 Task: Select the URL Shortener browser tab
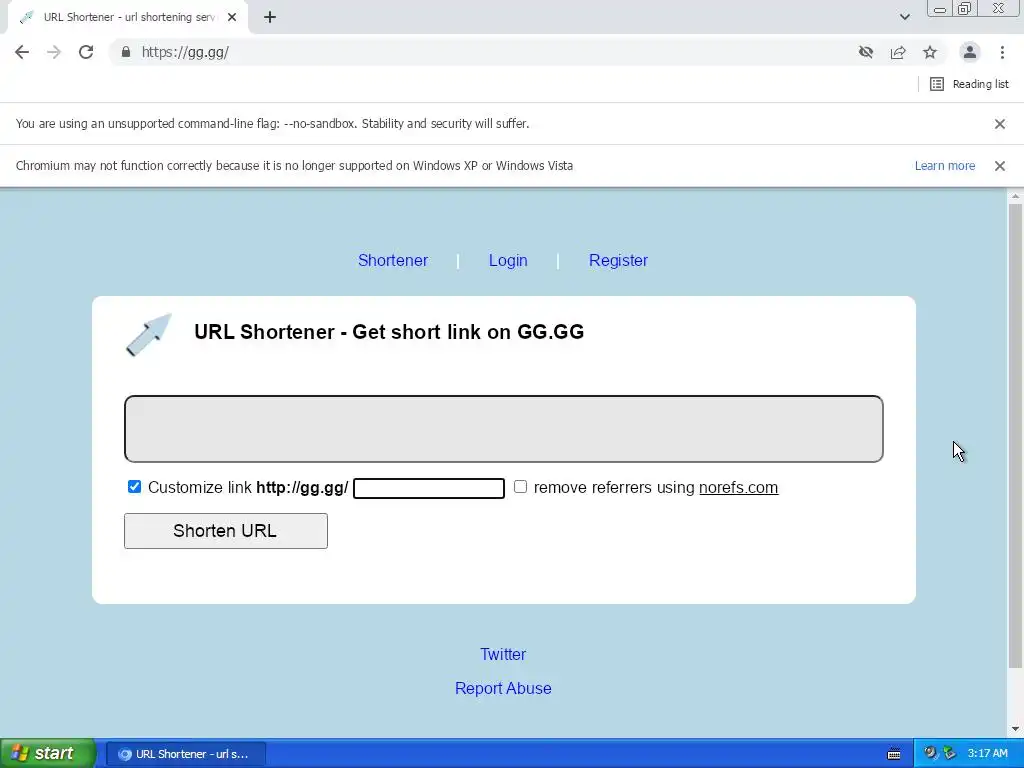pyautogui.click(x=129, y=17)
